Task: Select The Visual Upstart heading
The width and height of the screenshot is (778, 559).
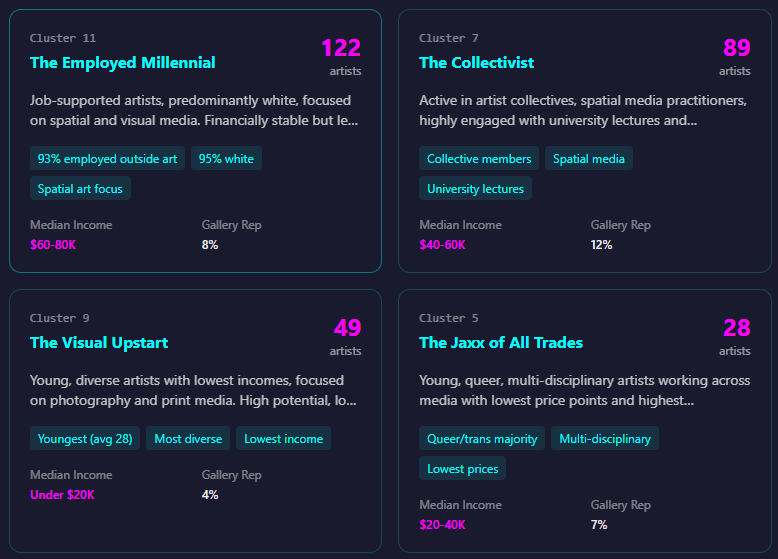Action: click(x=99, y=343)
